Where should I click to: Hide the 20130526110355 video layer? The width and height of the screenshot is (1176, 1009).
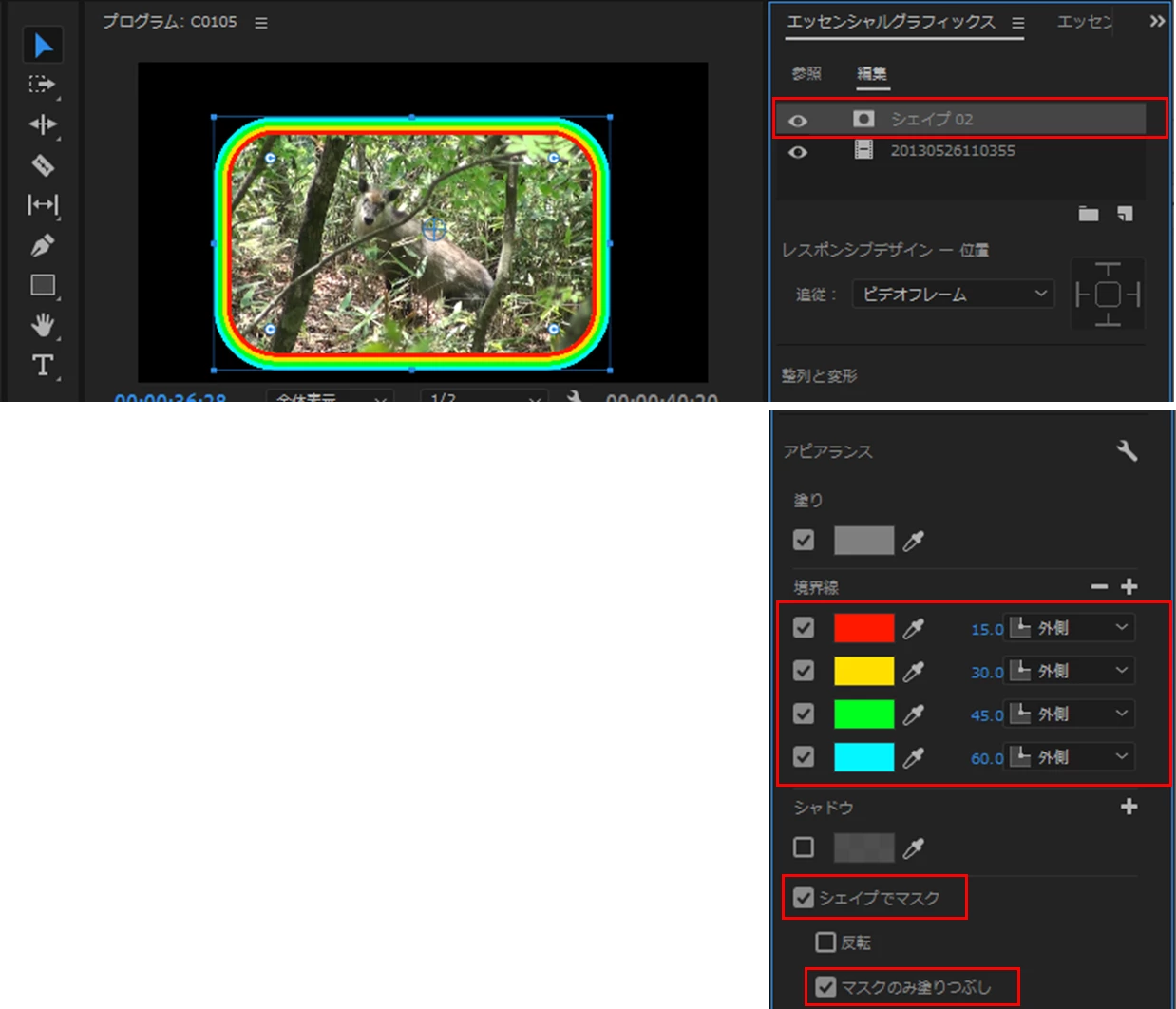pyautogui.click(x=798, y=152)
